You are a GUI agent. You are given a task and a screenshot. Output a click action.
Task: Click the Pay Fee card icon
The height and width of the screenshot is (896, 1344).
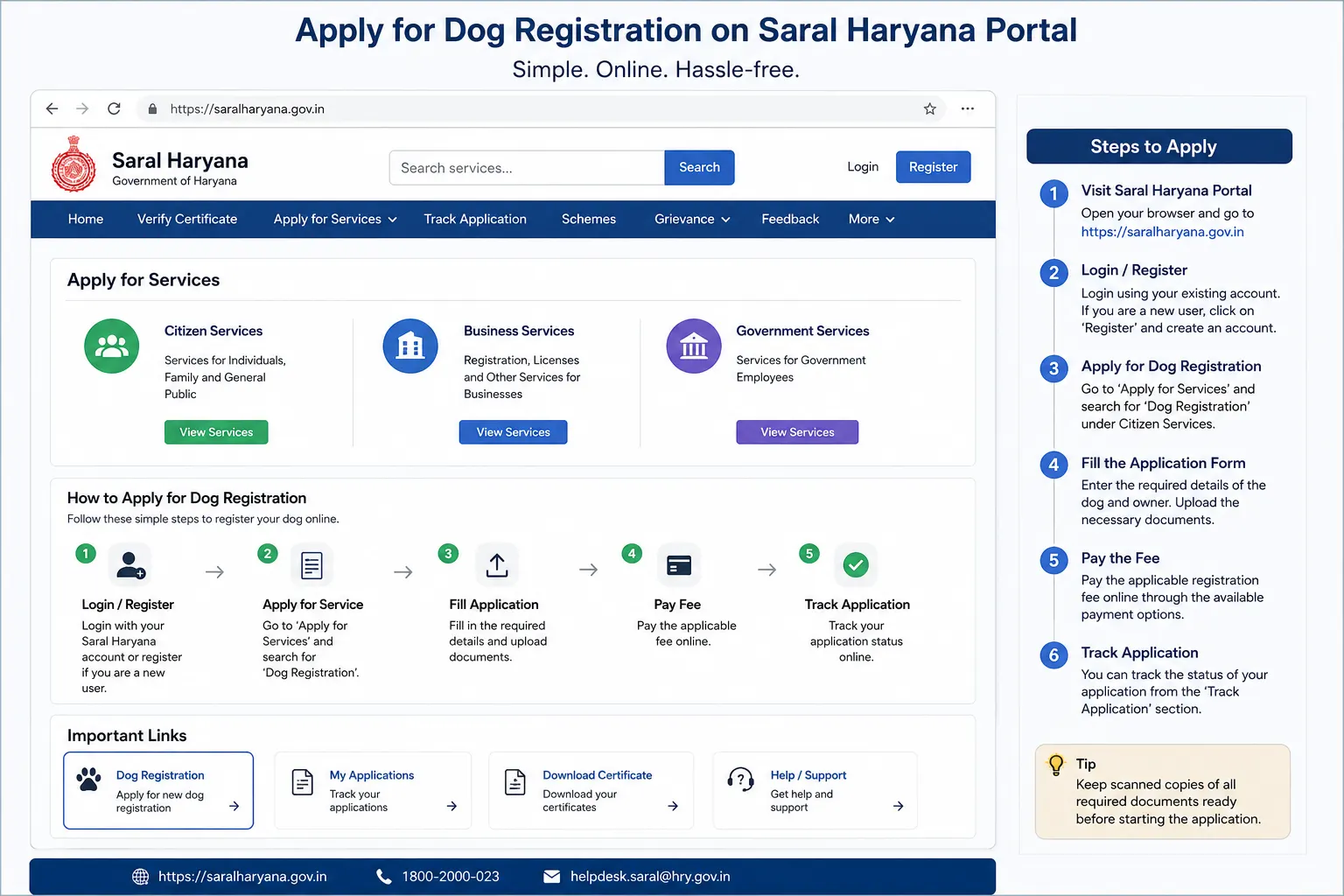pyautogui.click(x=679, y=565)
